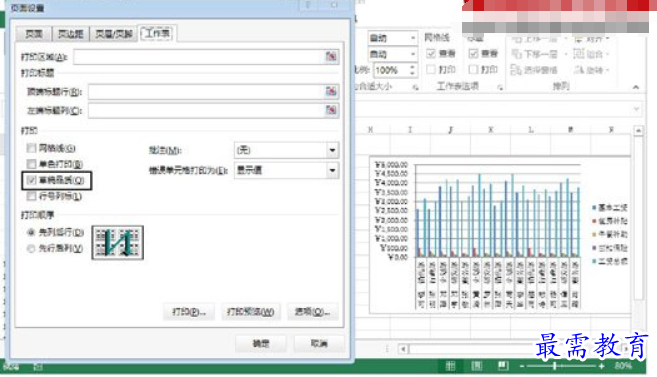Click the range selector icon for 顶端标题行
Screen dimensions: 657x377
(x=331, y=91)
